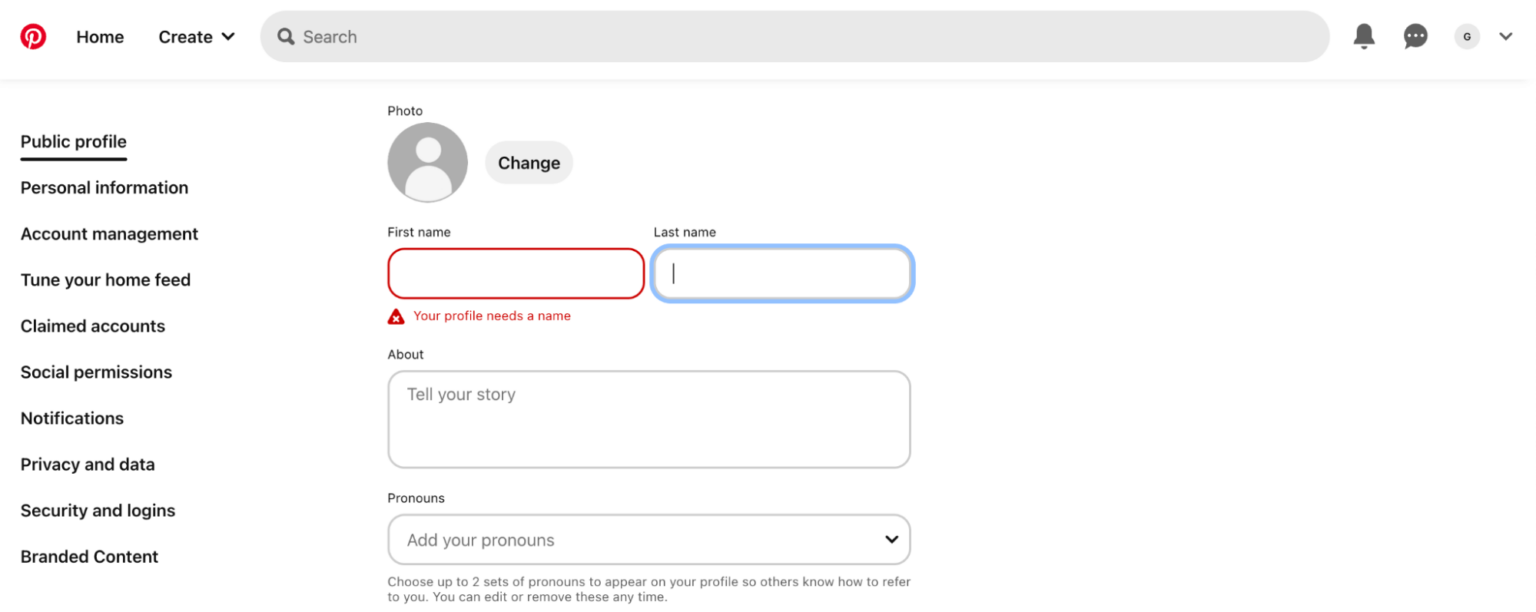The width and height of the screenshot is (1536, 612).
Task: Click inside the First name field
Action: coord(515,273)
